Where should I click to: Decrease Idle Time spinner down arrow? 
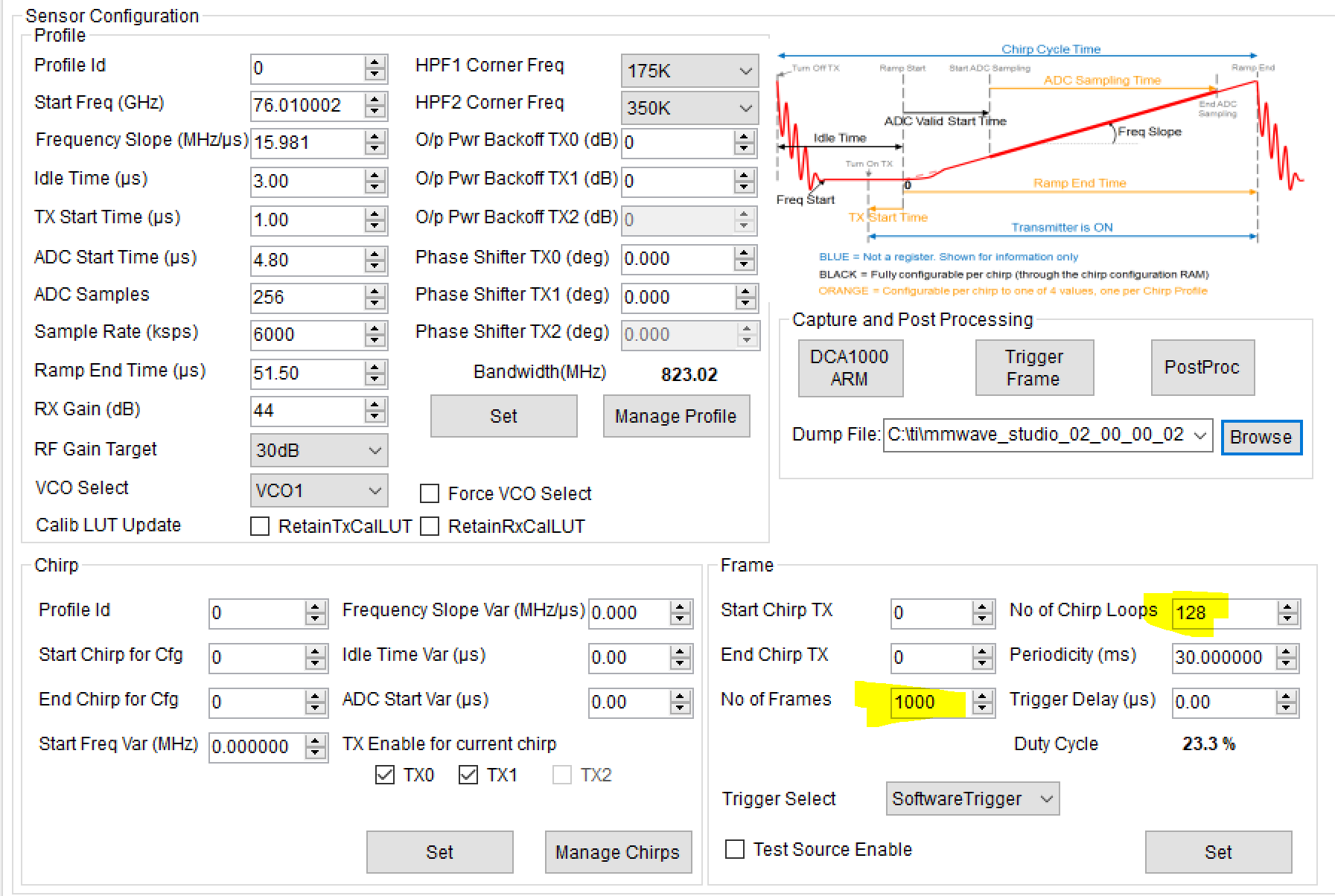375,187
